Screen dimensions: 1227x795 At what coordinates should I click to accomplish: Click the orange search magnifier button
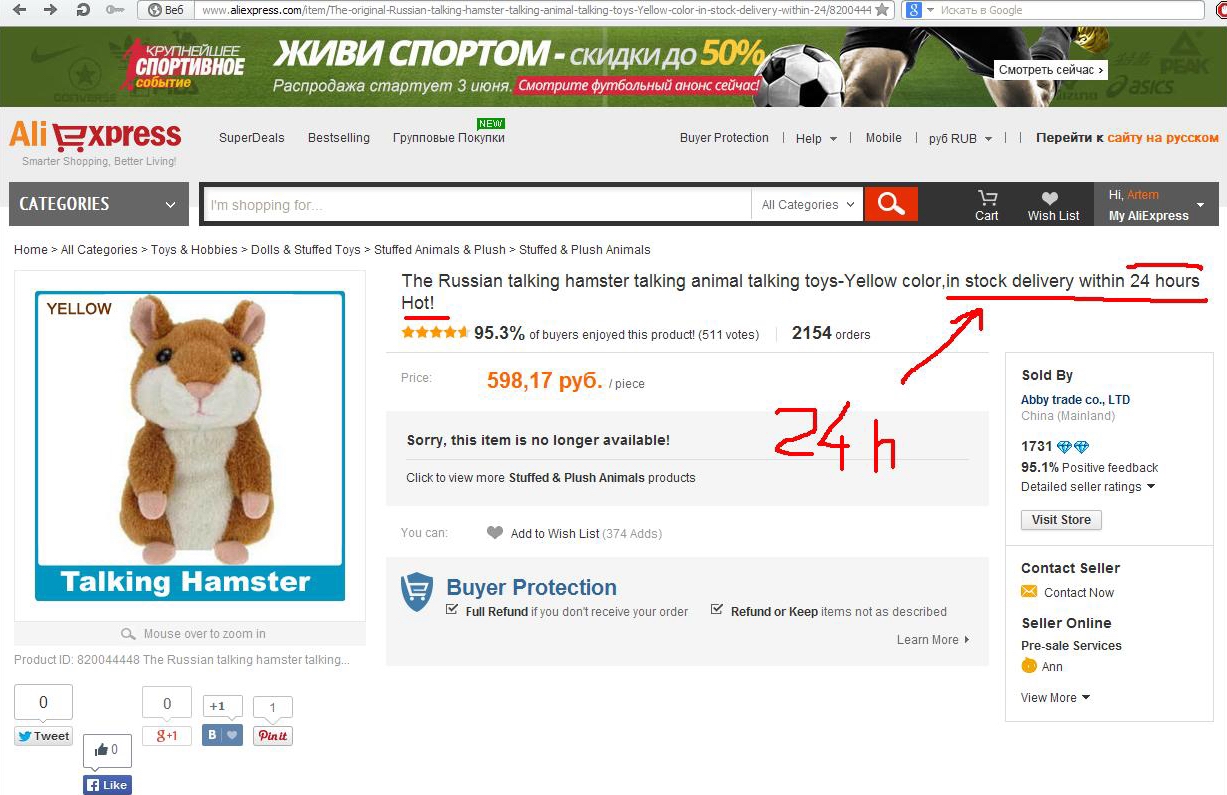click(x=891, y=204)
